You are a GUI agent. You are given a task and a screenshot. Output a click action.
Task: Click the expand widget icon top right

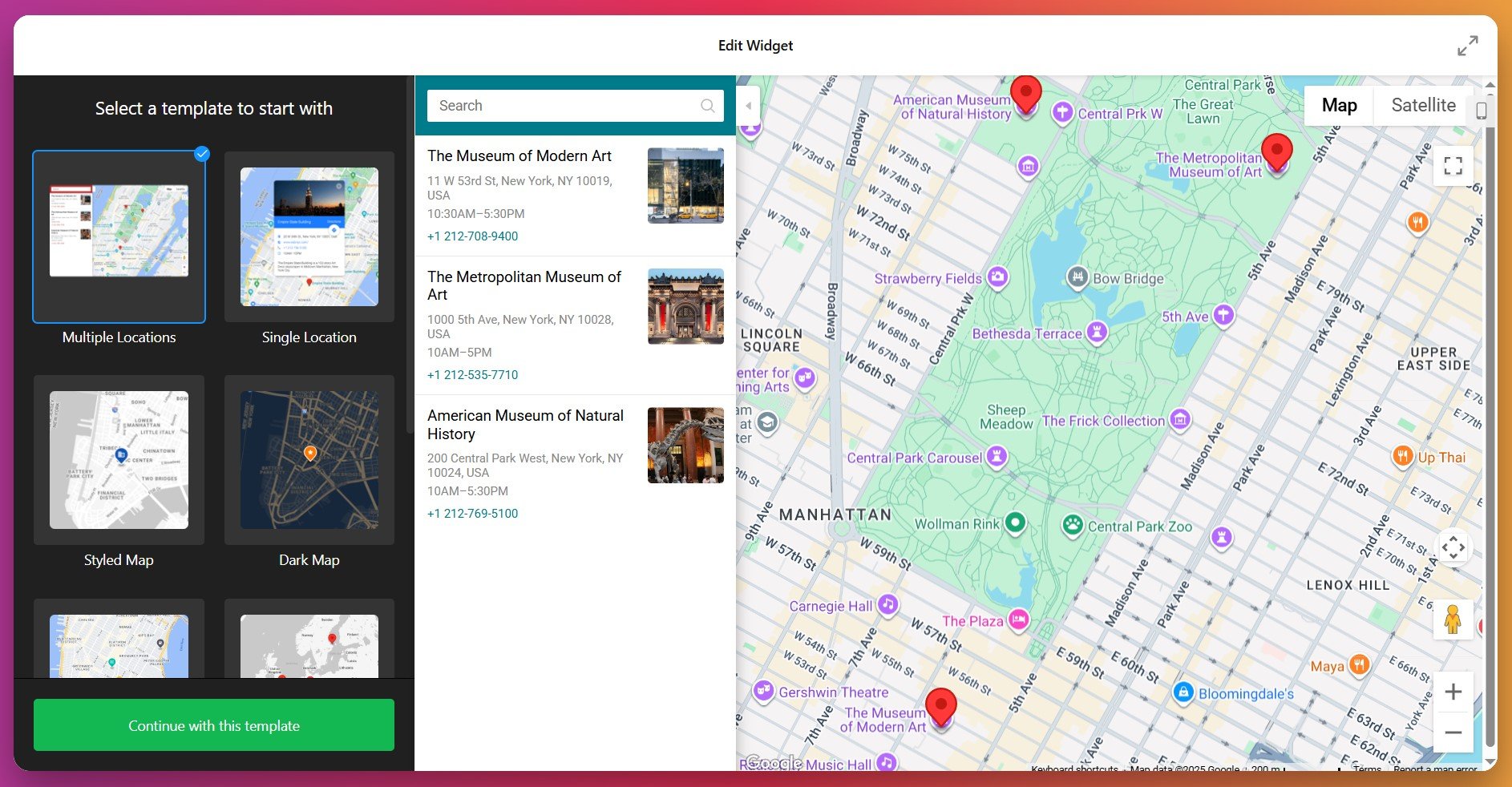(1468, 46)
